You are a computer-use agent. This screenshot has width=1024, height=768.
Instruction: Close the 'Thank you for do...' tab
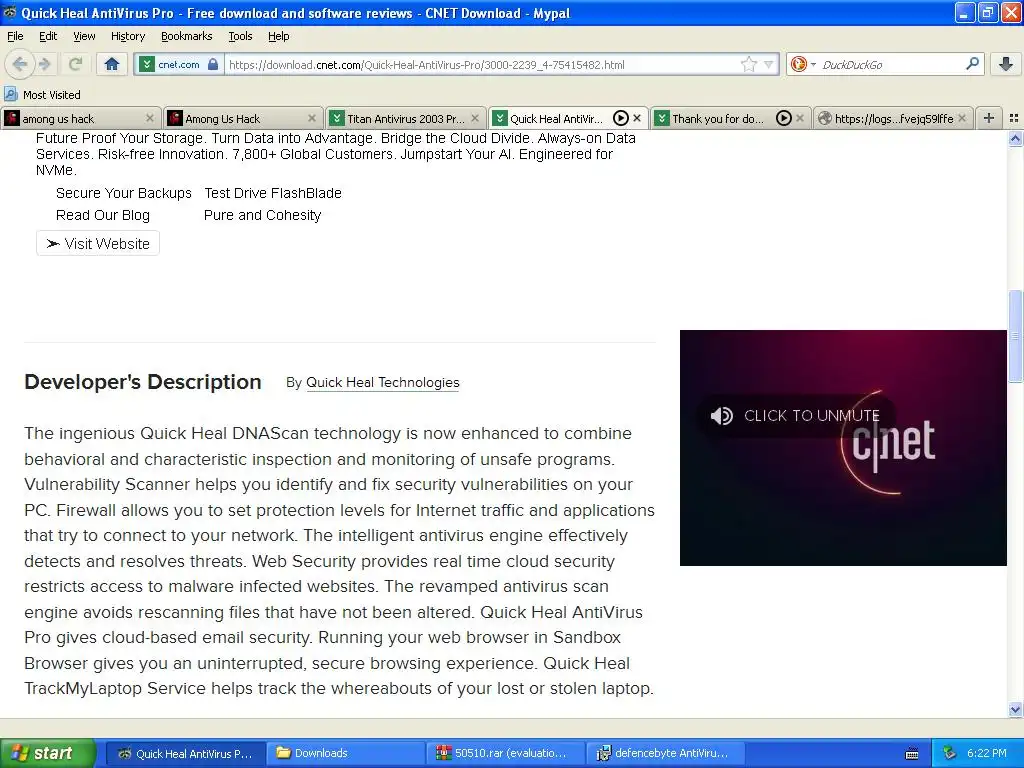pos(799,118)
